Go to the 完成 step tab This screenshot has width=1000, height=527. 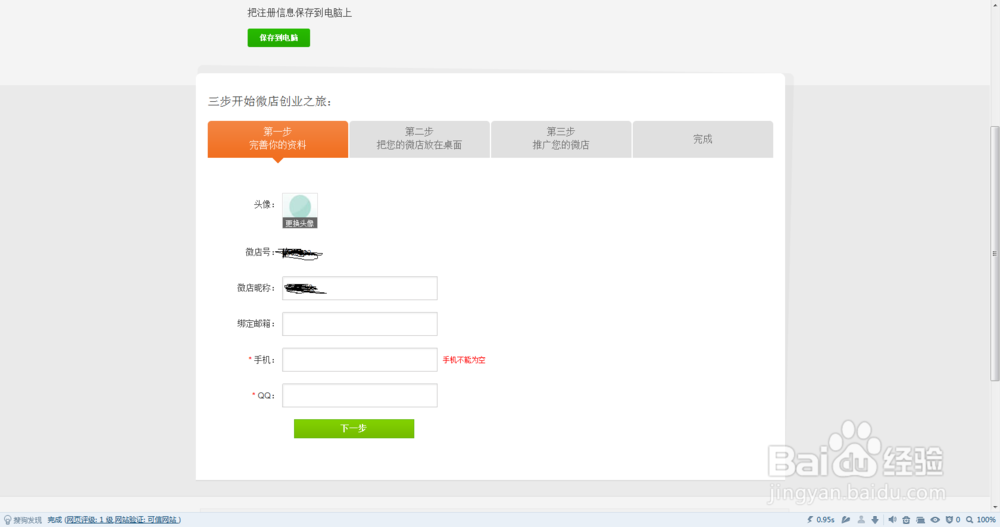click(x=703, y=139)
